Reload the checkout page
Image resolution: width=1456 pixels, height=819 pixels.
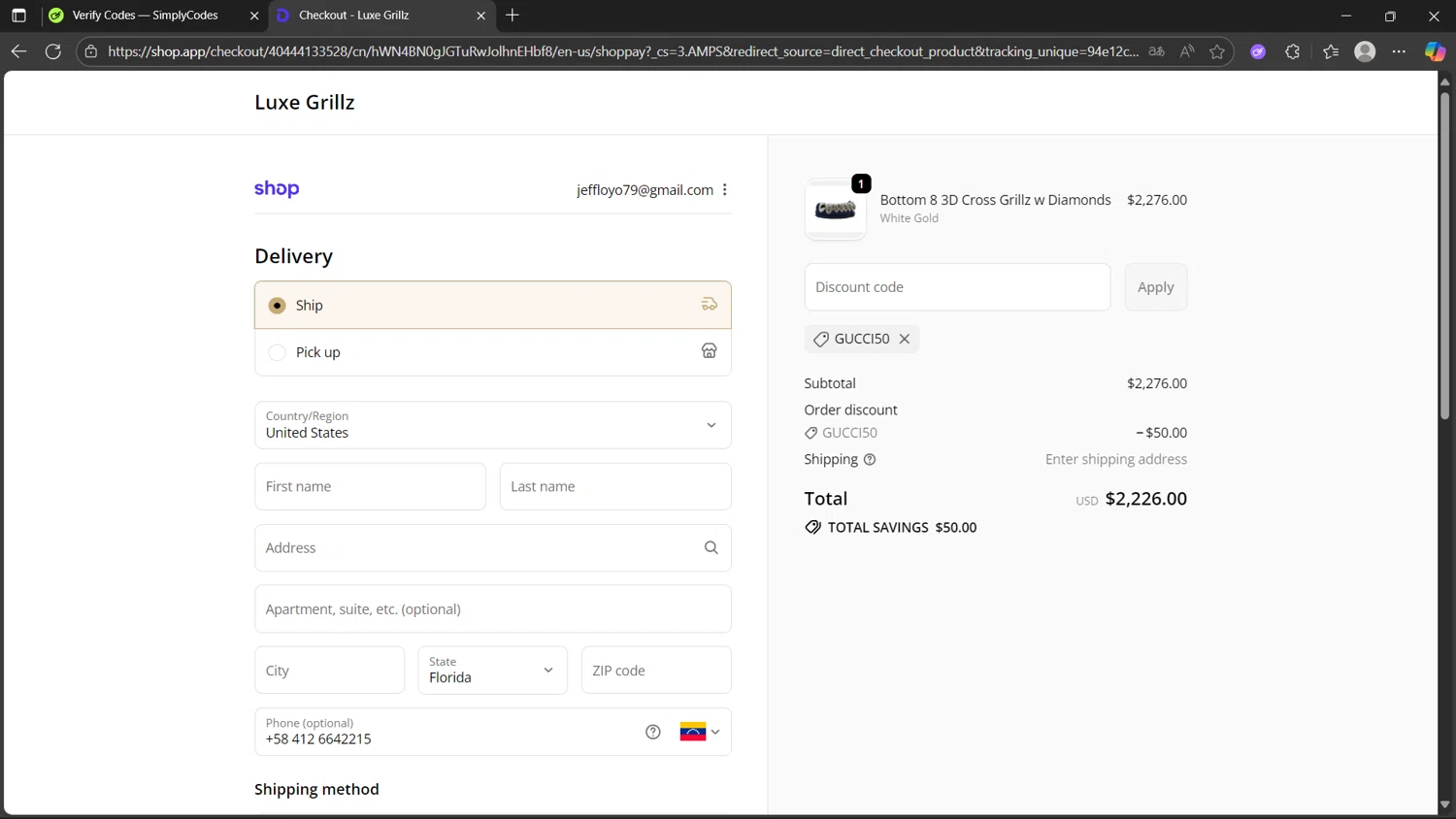click(53, 51)
